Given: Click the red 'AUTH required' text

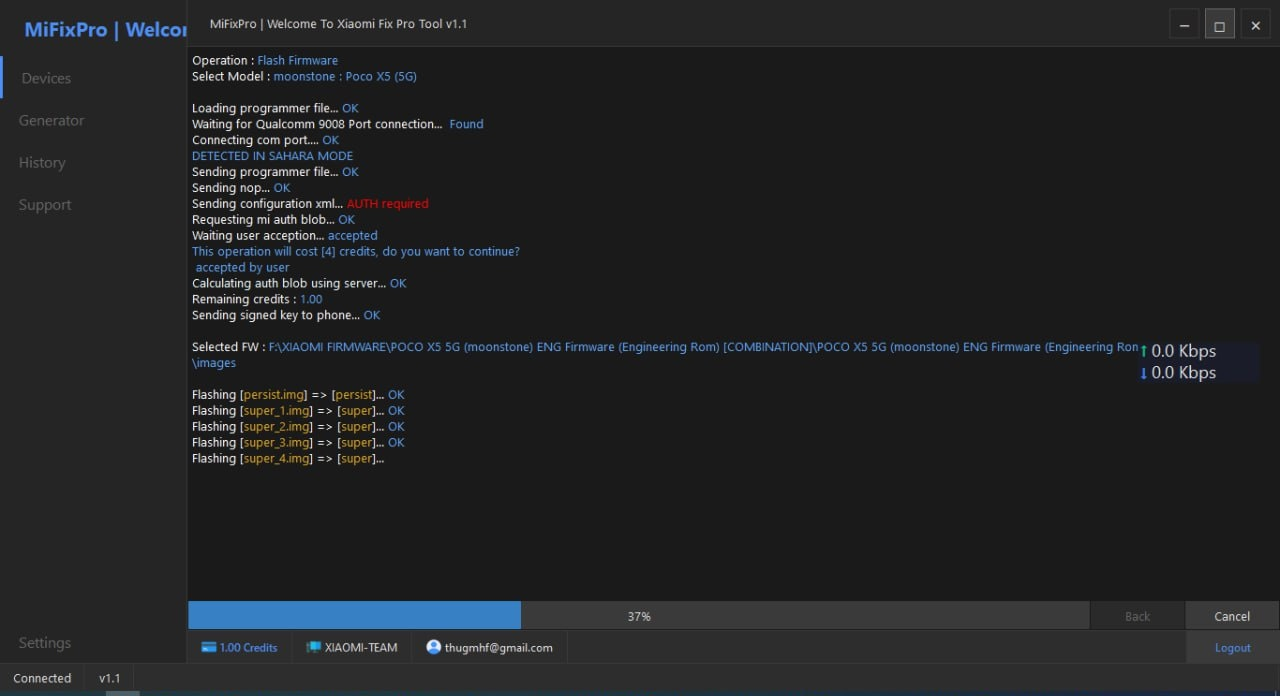Looking at the screenshot, I should (x=388, y=204).
